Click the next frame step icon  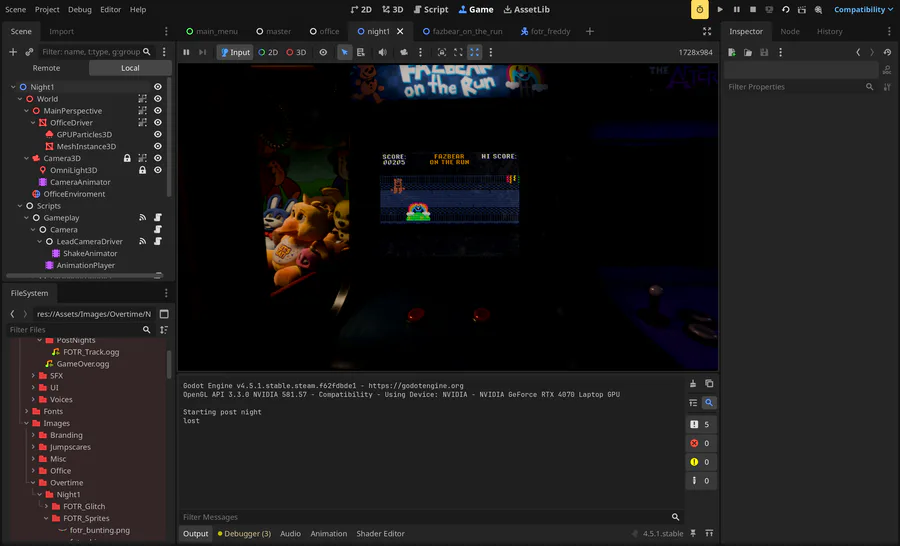(x=202, y=52)
